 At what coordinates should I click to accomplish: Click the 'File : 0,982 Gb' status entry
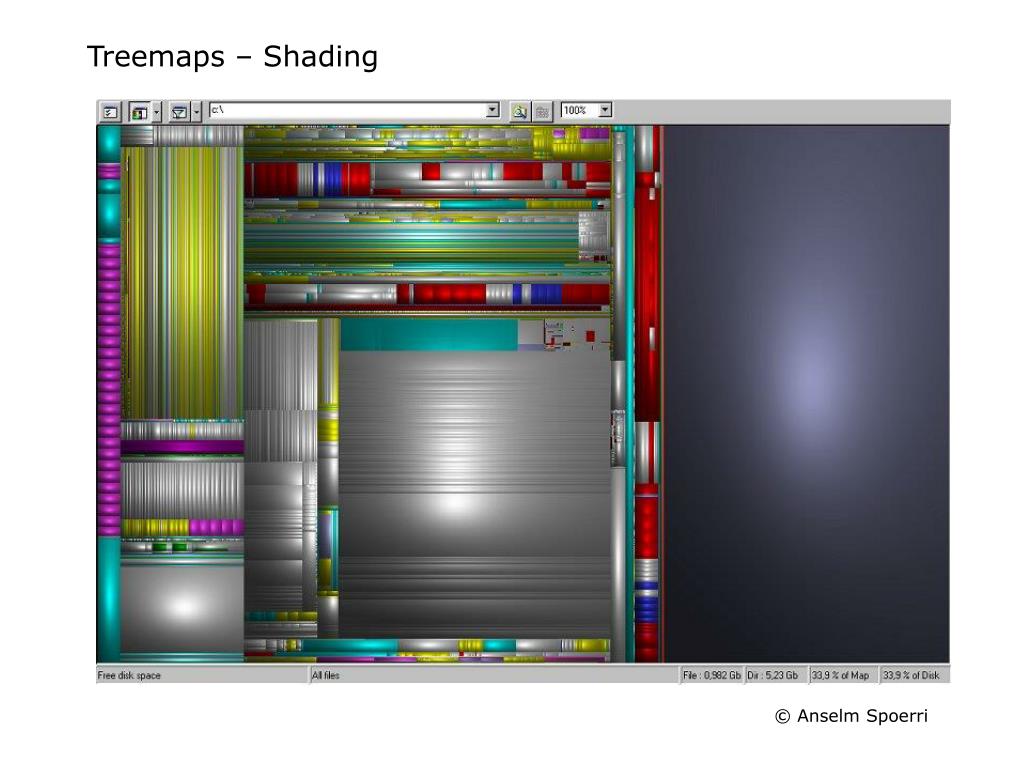712,675
